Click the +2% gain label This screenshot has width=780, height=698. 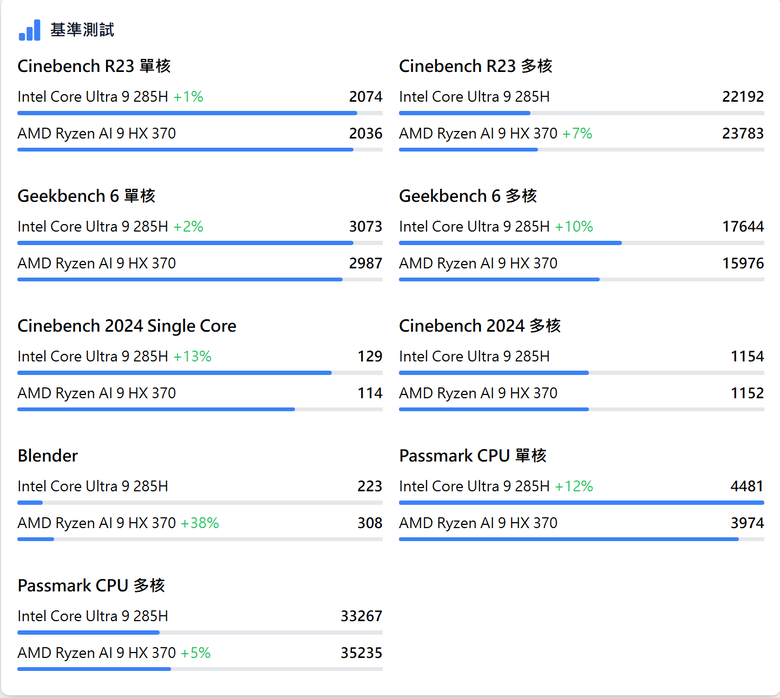(188, 226)
